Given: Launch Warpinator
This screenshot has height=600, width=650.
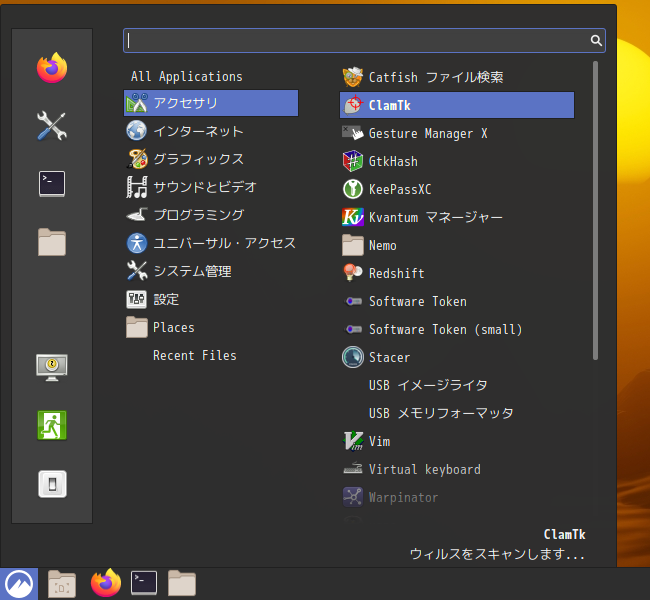Looking at the screenshot, I should click(457, 497).
